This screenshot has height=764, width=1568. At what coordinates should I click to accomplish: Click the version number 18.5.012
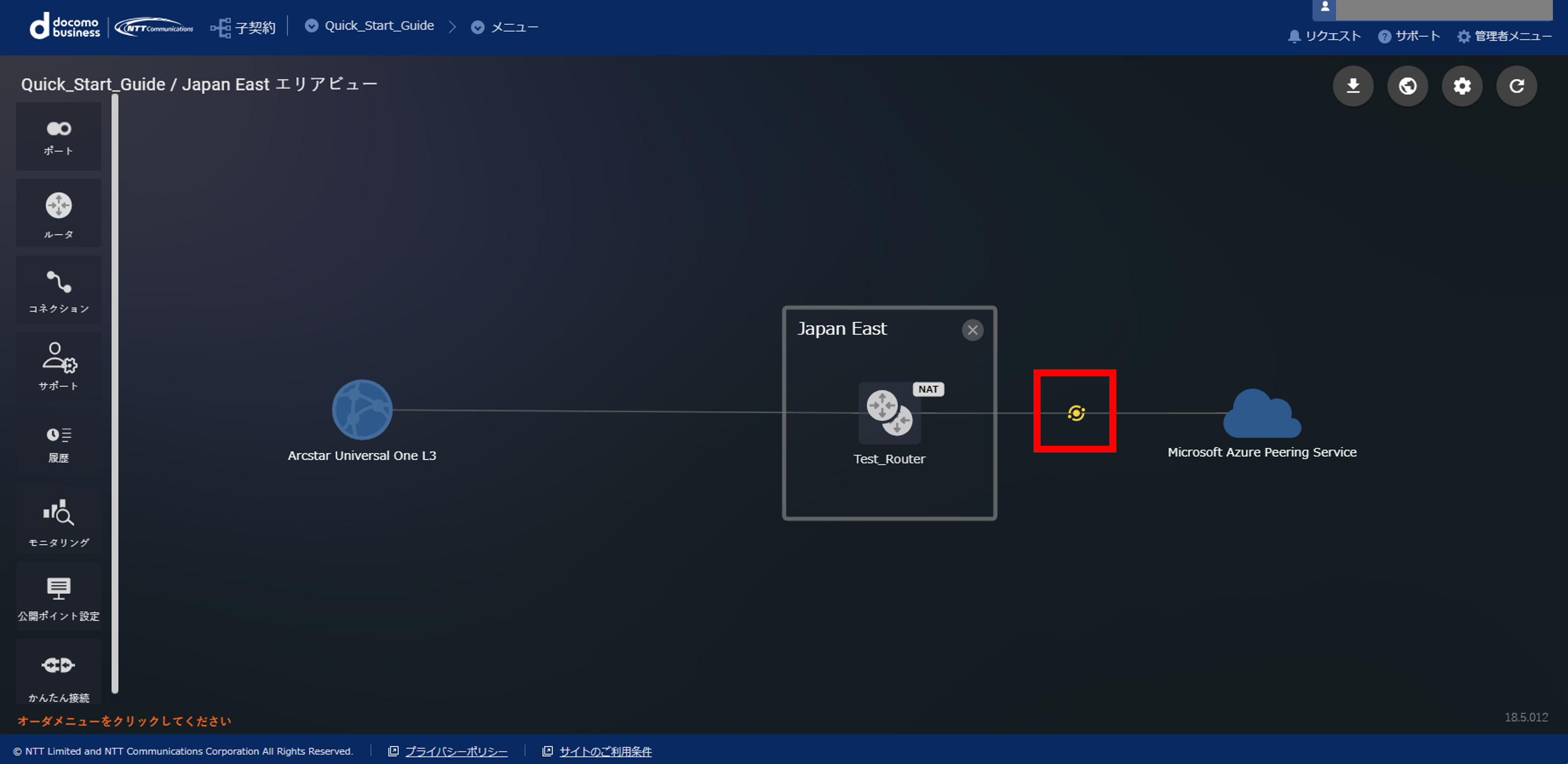point(1526,717)
